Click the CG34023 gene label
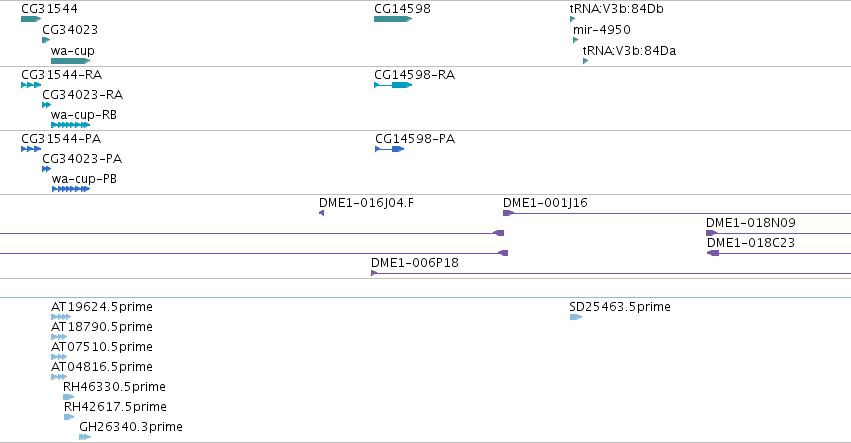851x443 pixels. click(70, 29)
